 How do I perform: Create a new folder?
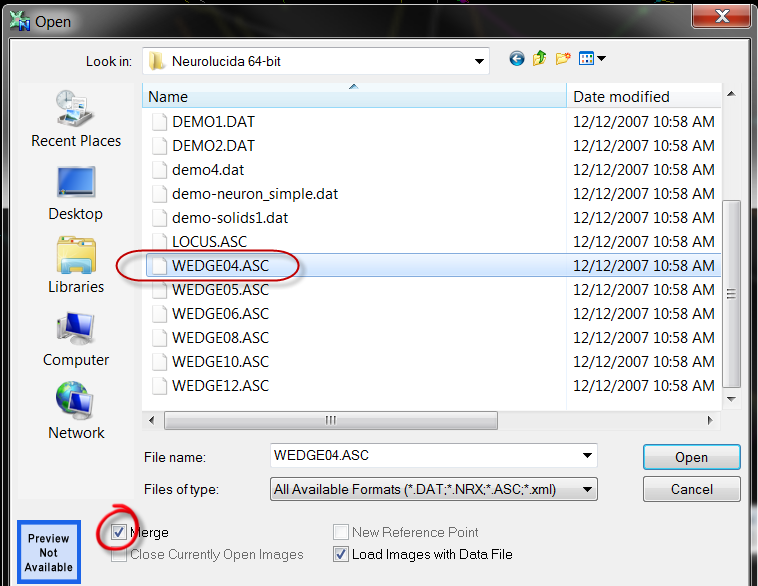coord(562,59)
